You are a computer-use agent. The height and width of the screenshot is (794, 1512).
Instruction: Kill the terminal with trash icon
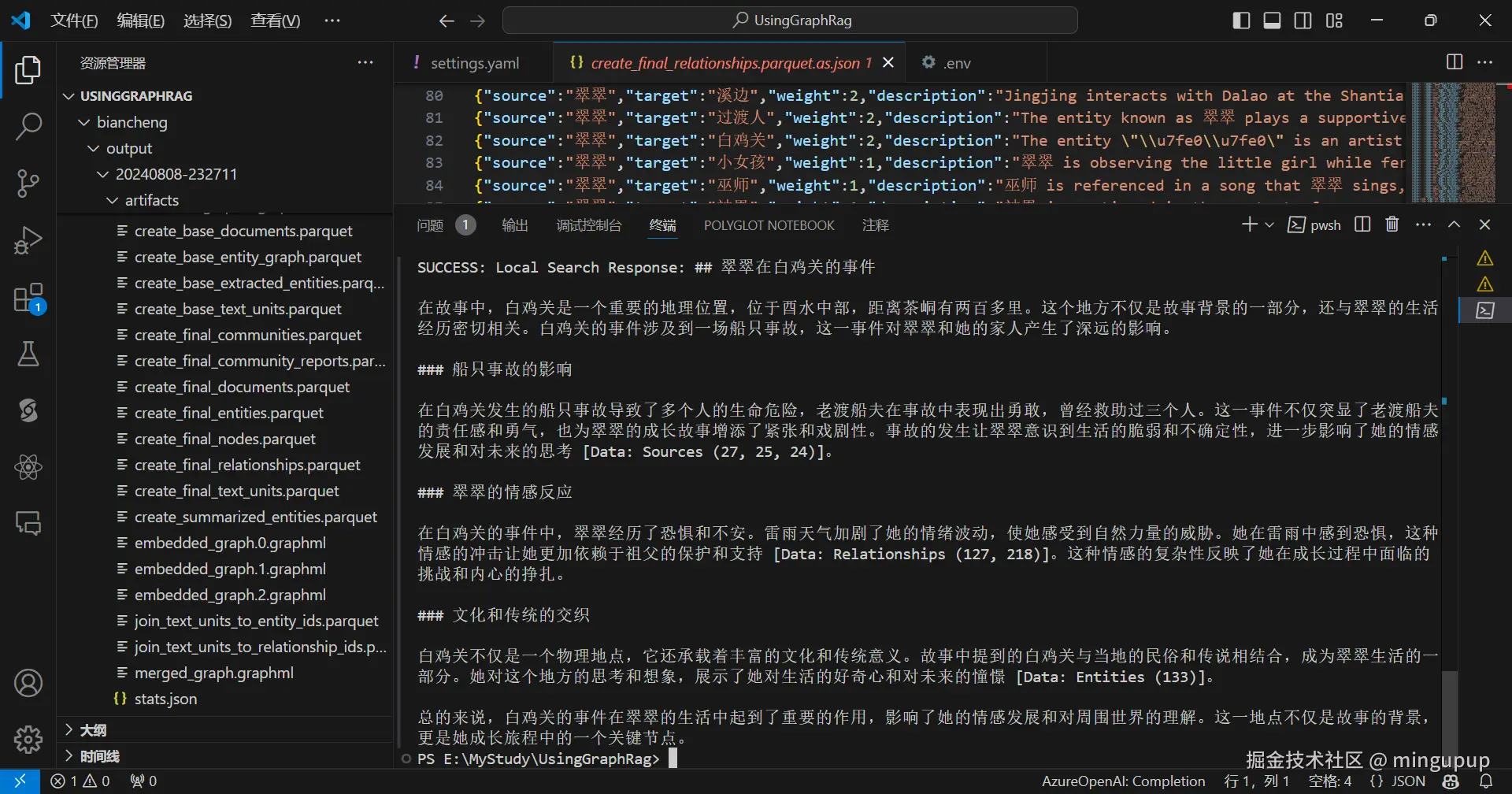pyautogui.click(x=1392, y=224)
